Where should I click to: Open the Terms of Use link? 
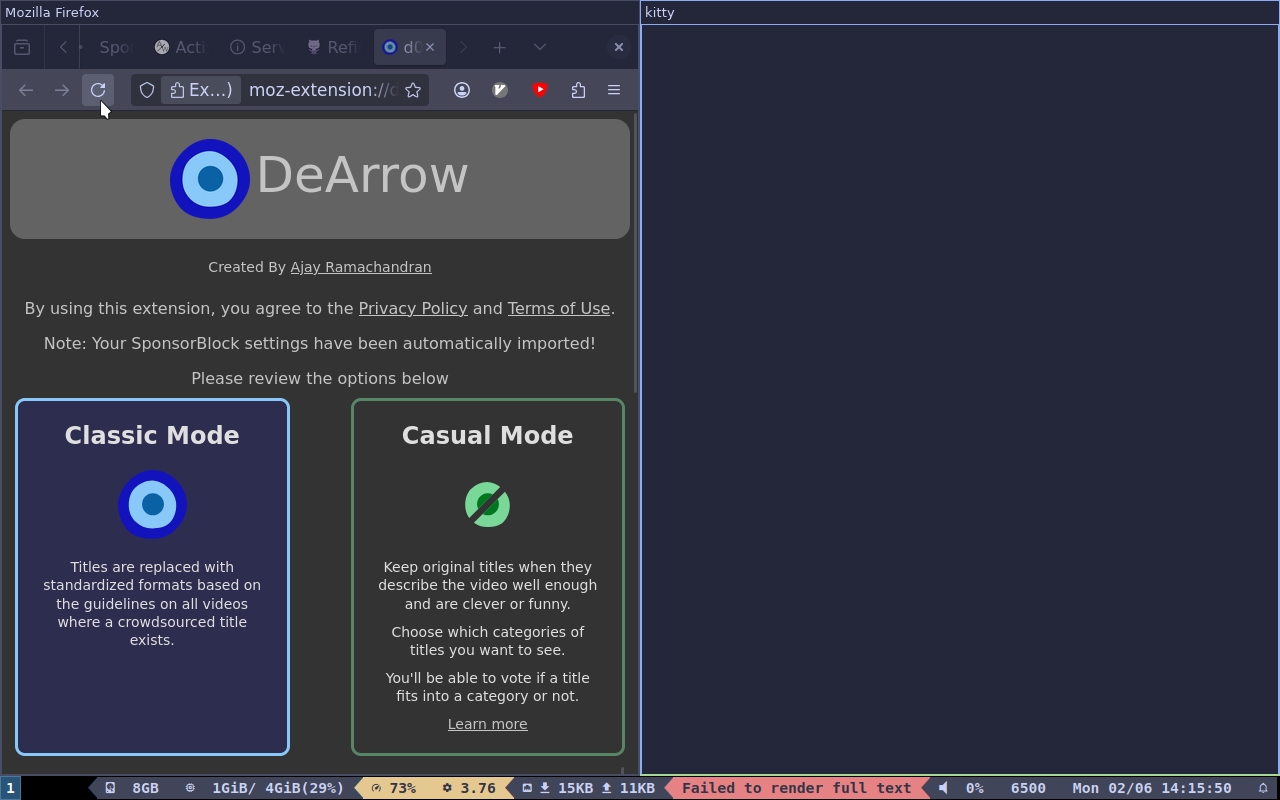559,308
